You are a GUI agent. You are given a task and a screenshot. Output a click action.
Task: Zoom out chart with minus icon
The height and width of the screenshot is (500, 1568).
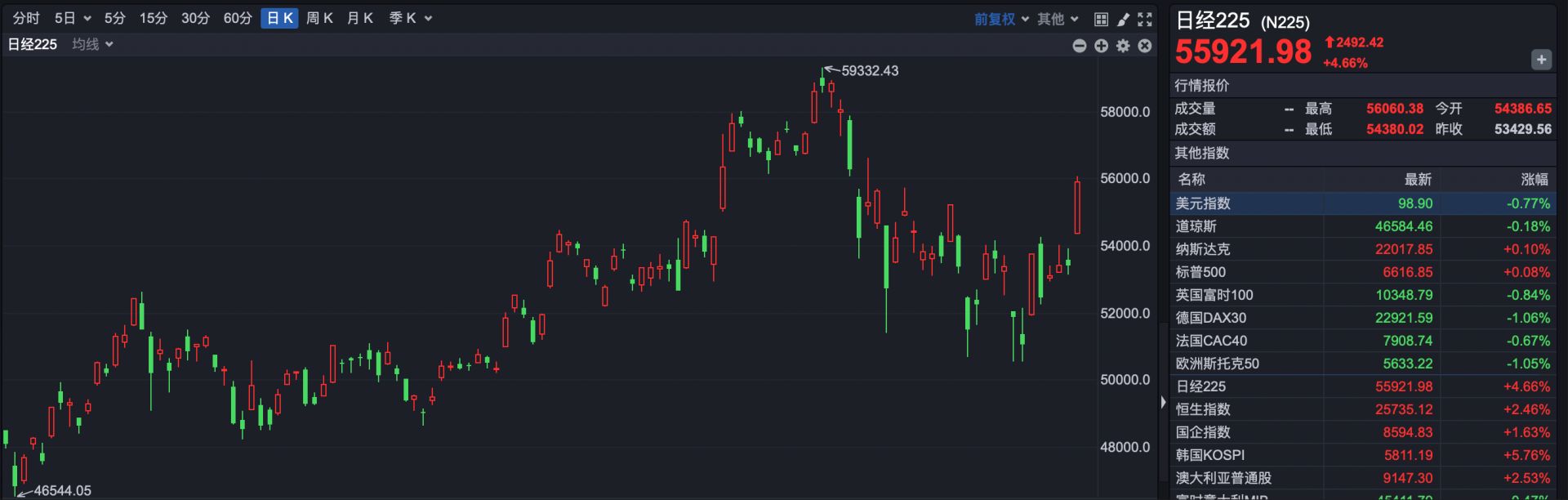pyautogui.click(x=1080, y=46)
